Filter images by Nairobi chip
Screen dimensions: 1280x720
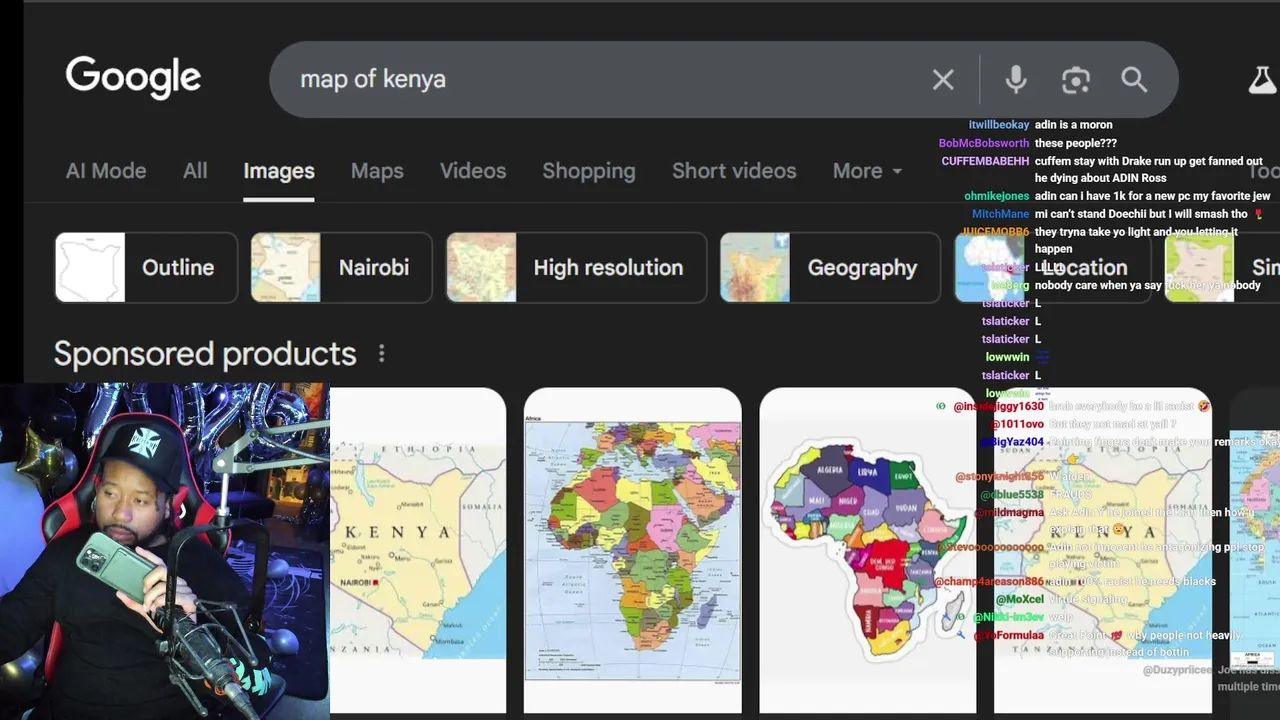(341, 268)
